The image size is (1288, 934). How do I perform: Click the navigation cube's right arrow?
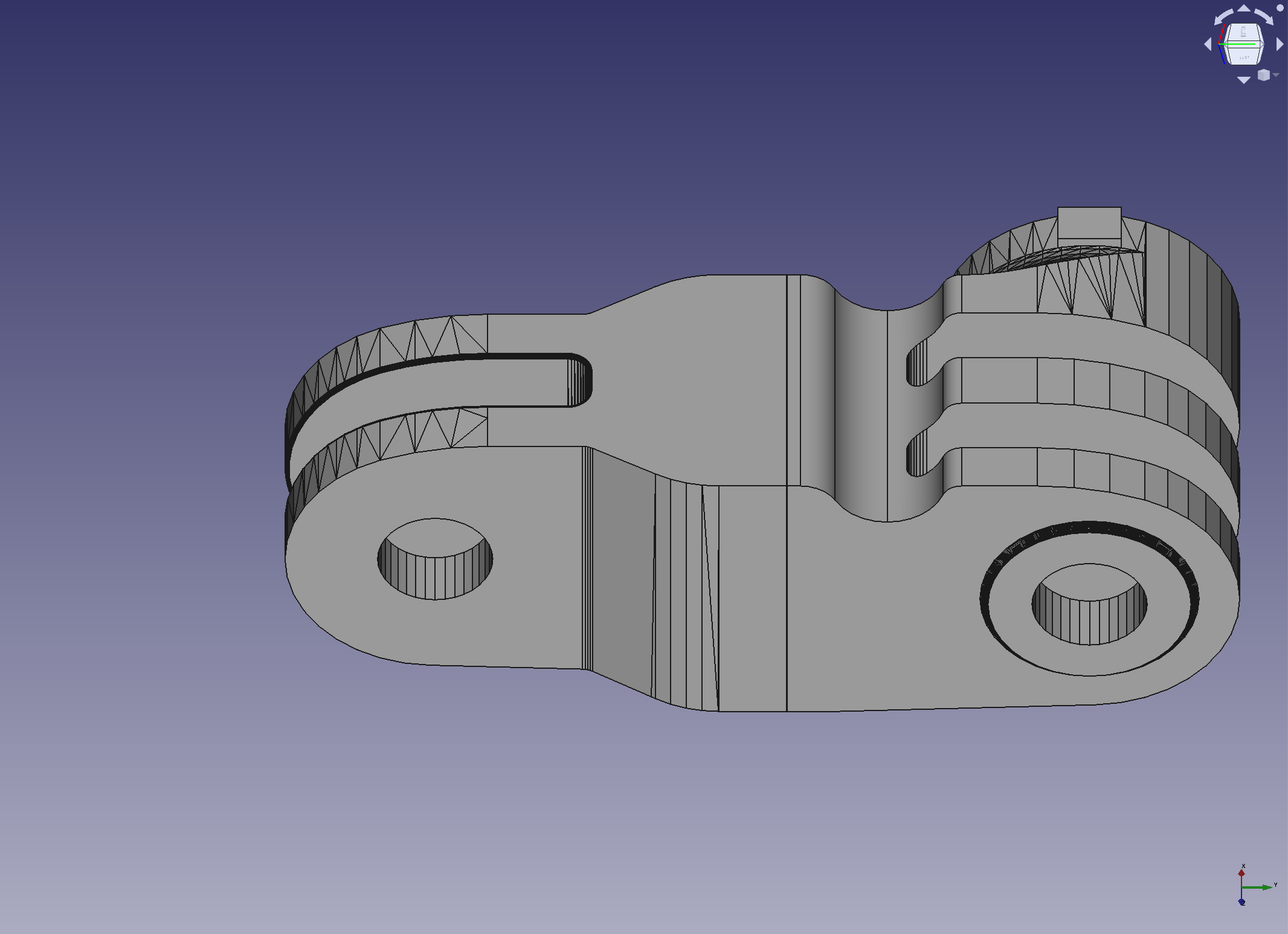(x=1280, y=44)
